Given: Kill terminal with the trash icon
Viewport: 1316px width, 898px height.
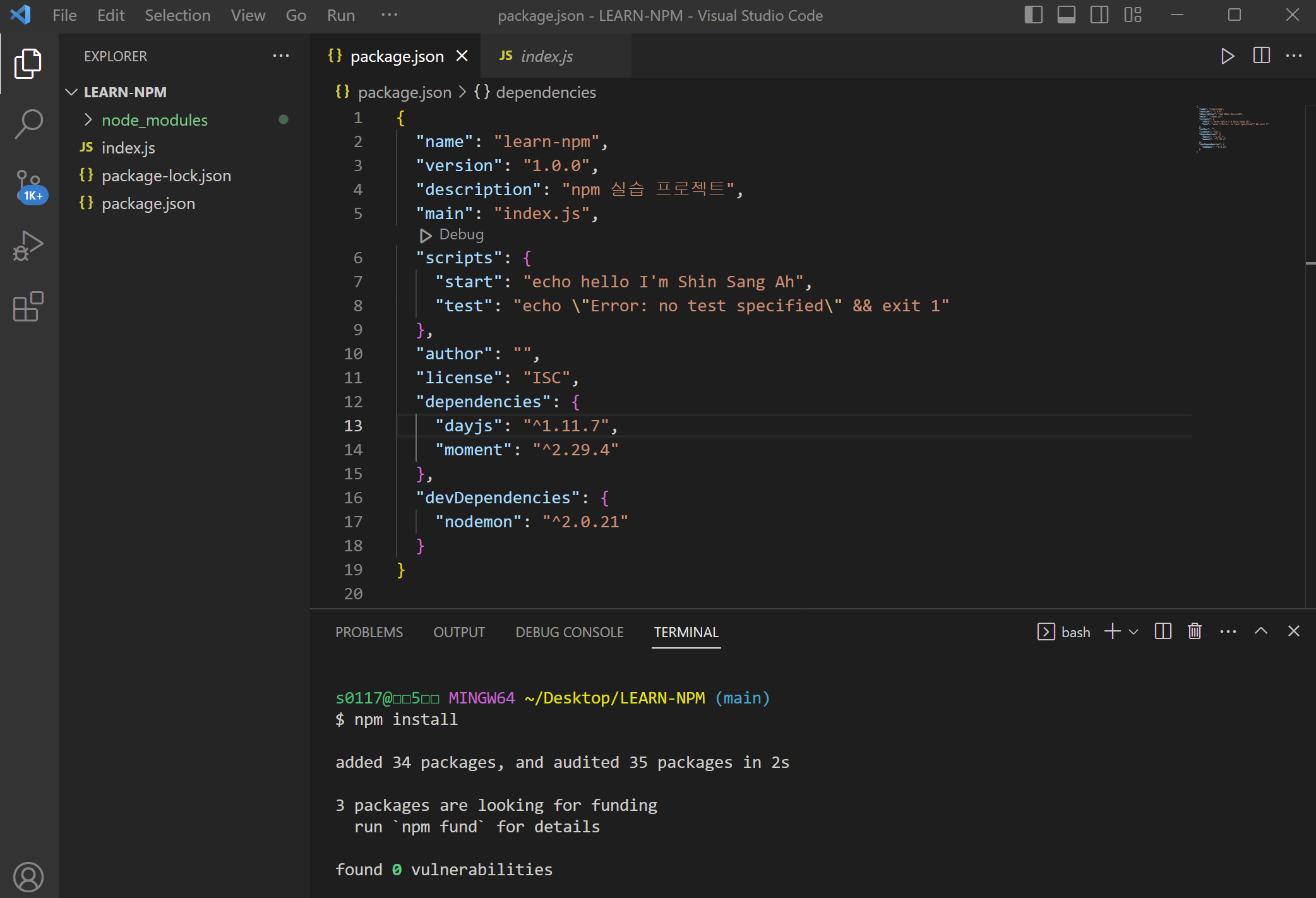Looking at the screenshot, I should tap(1194, 632).
